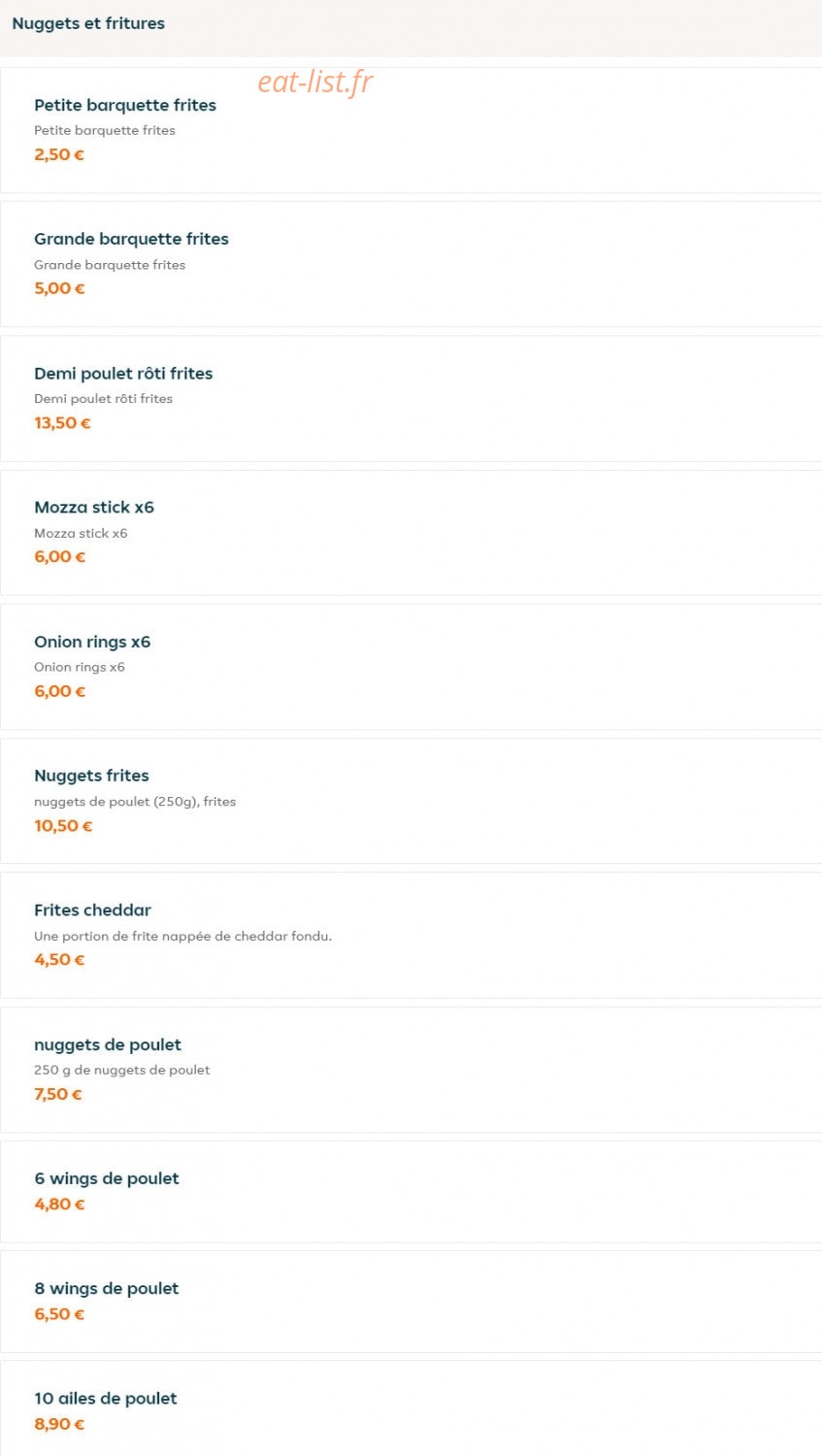
Task: Open the 10 ailes de poulet item
Action: (411, 1408)
